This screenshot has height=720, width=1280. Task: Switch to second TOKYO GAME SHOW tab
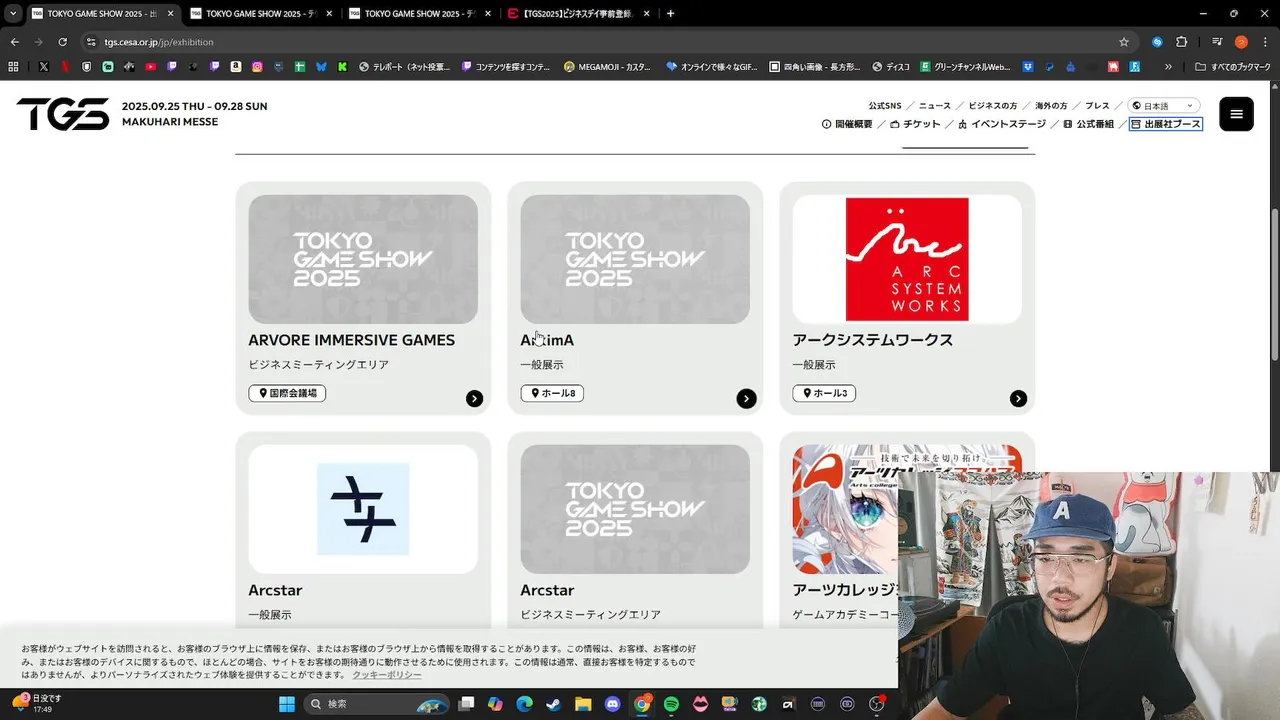tap(262, 14)
